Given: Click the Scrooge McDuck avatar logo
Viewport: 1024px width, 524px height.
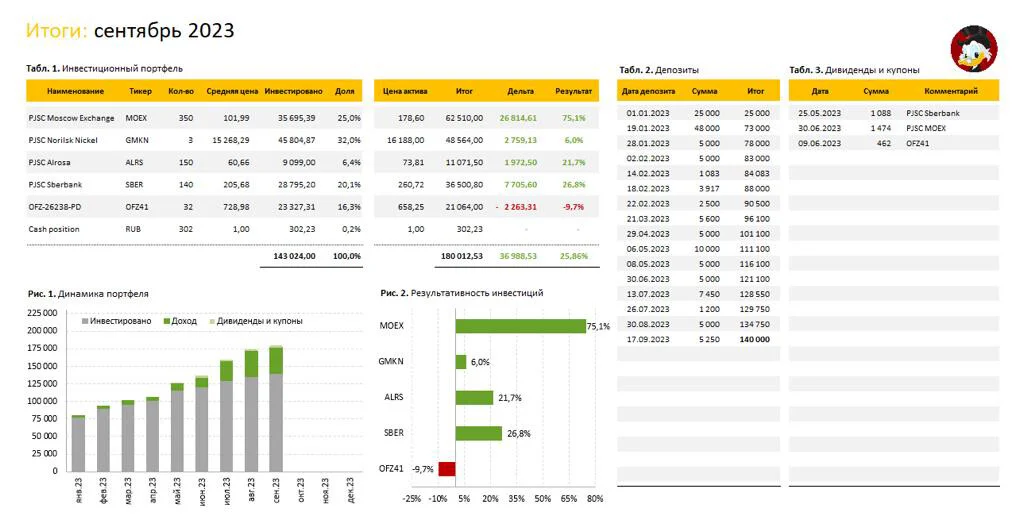Looking at the screenshot, I should (x=973, y=48).
